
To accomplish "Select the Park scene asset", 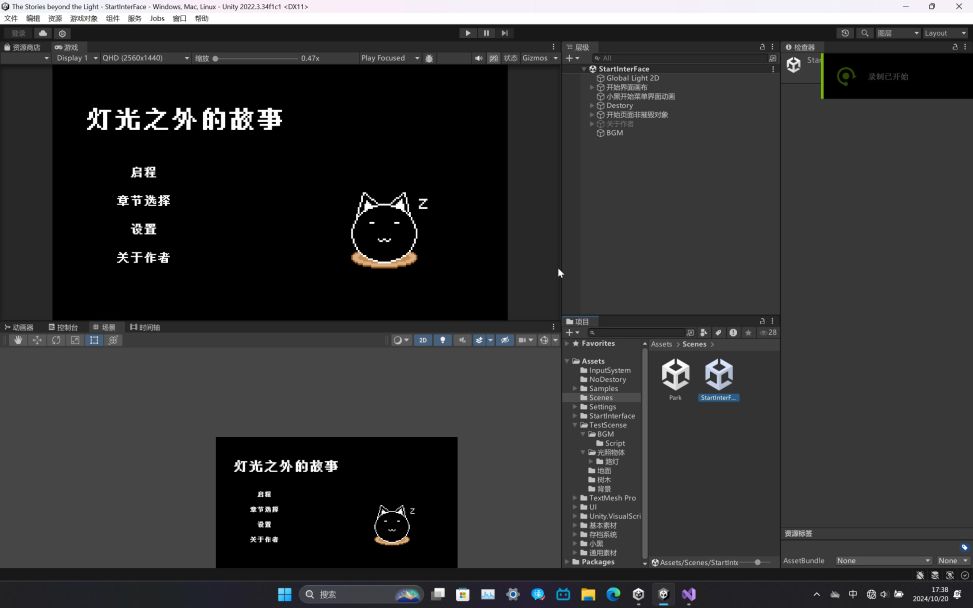I will [675, 378].
